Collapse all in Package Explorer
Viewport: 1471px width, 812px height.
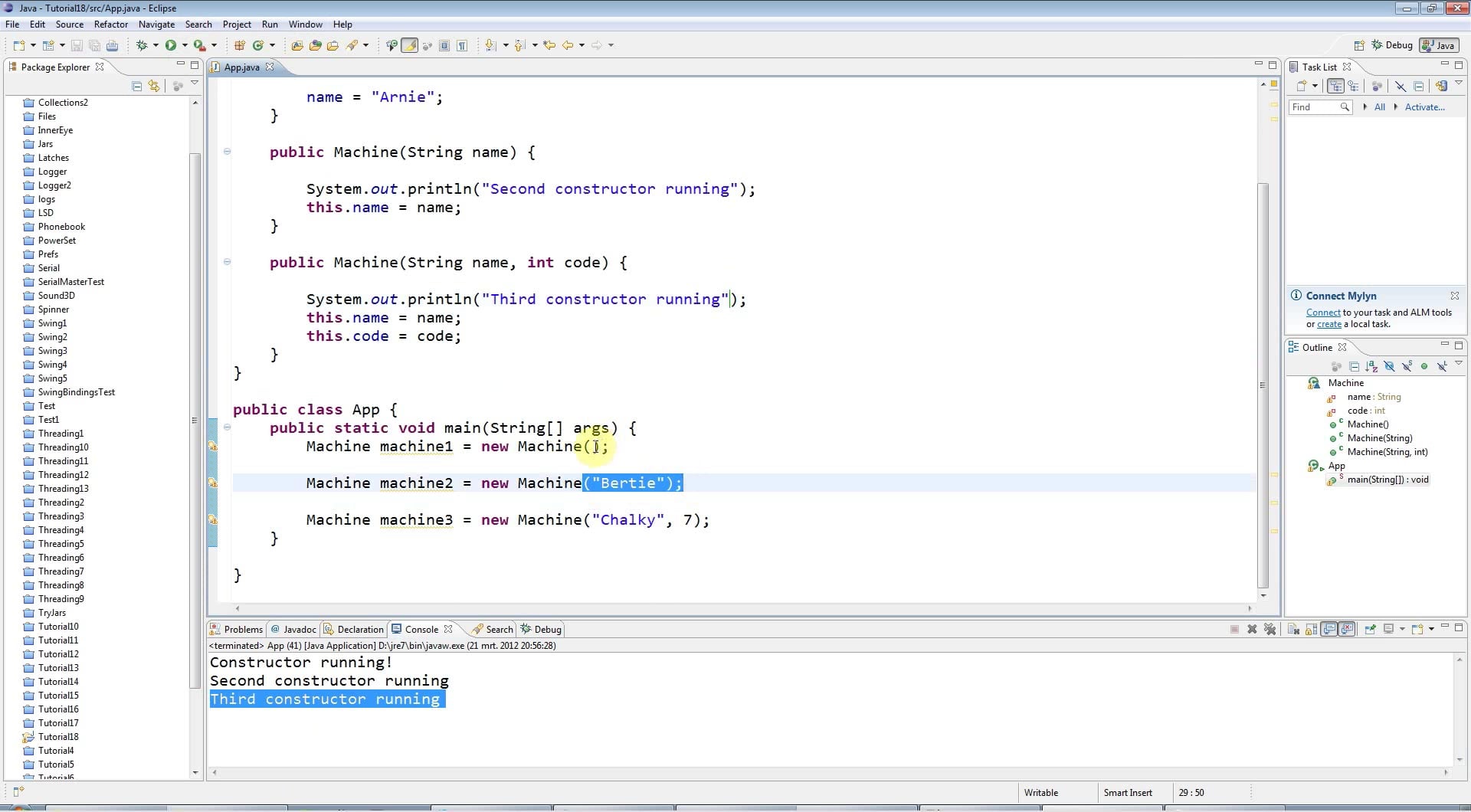(x=136, y=86)
